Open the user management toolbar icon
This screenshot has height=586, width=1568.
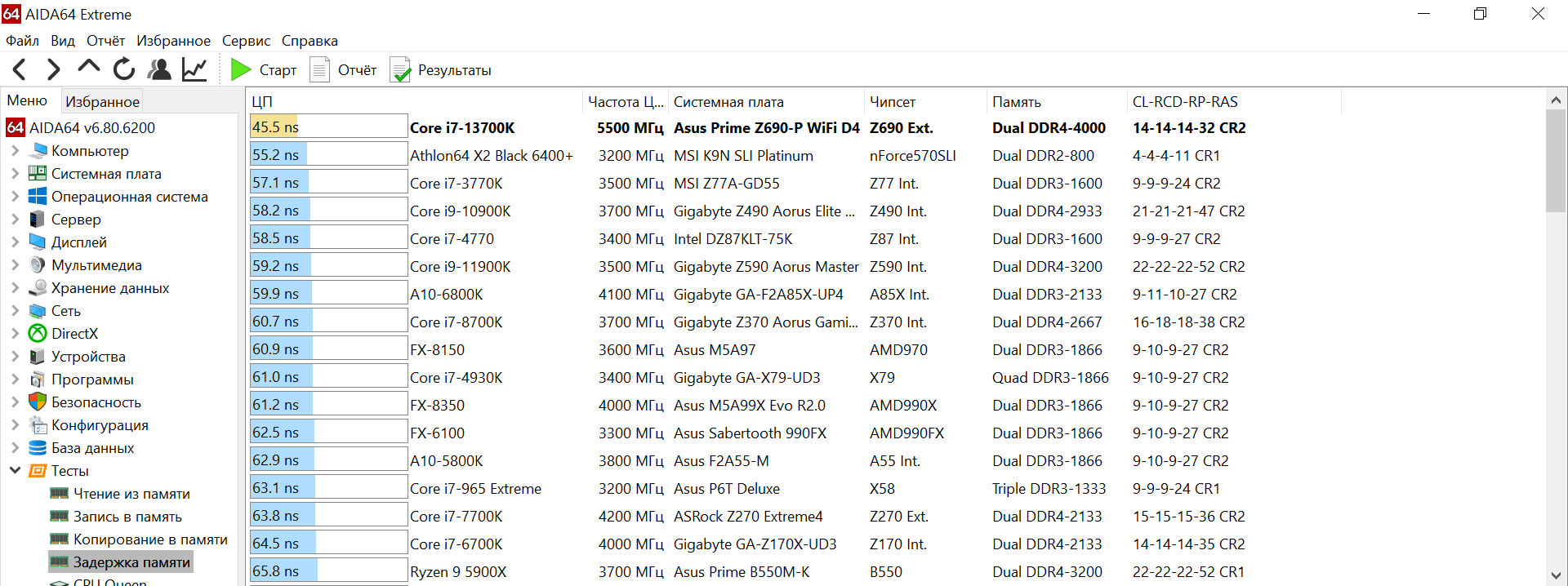159,70
